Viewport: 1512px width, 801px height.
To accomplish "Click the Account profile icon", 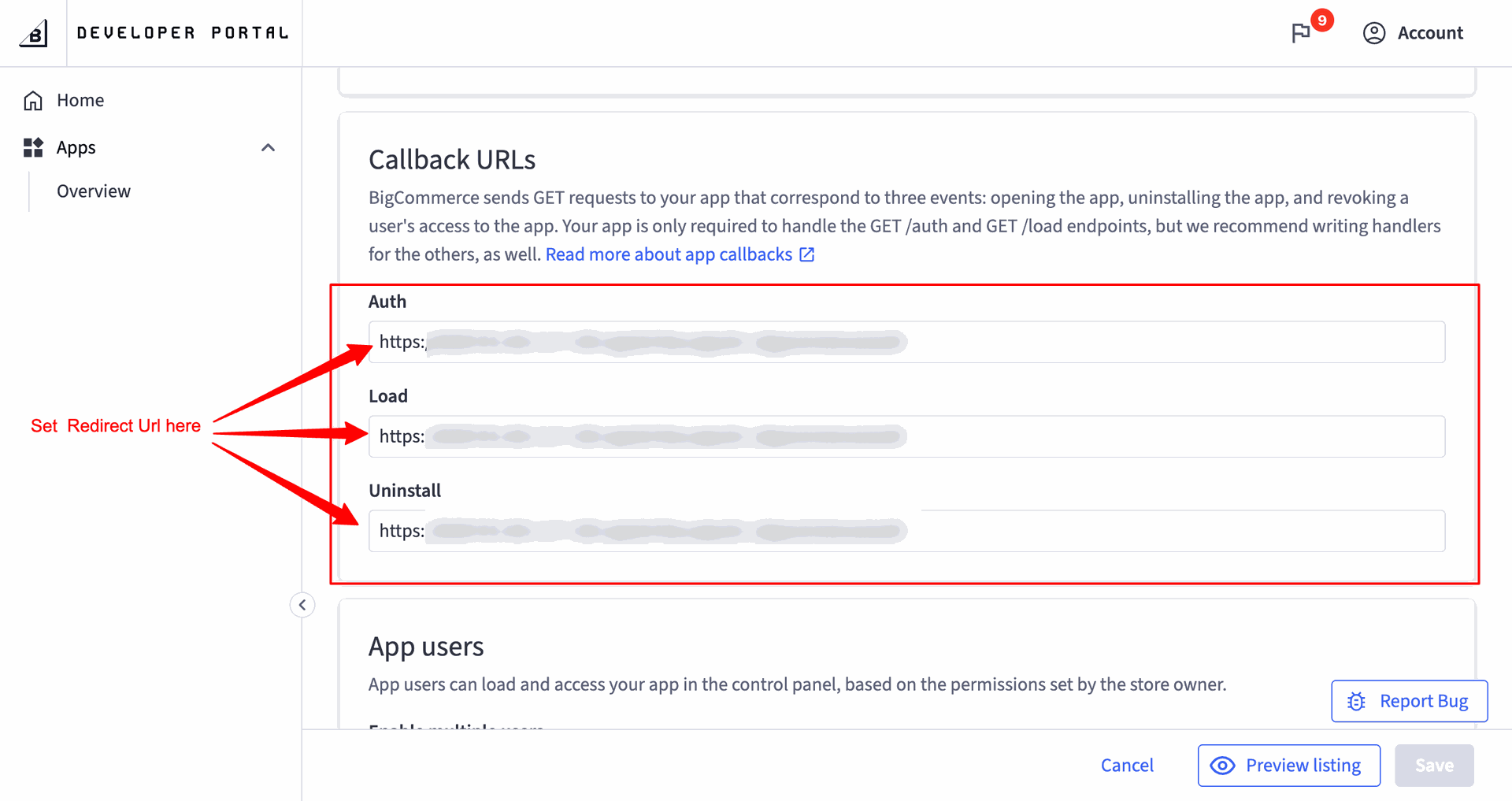I will click(x=1374, y=33).
